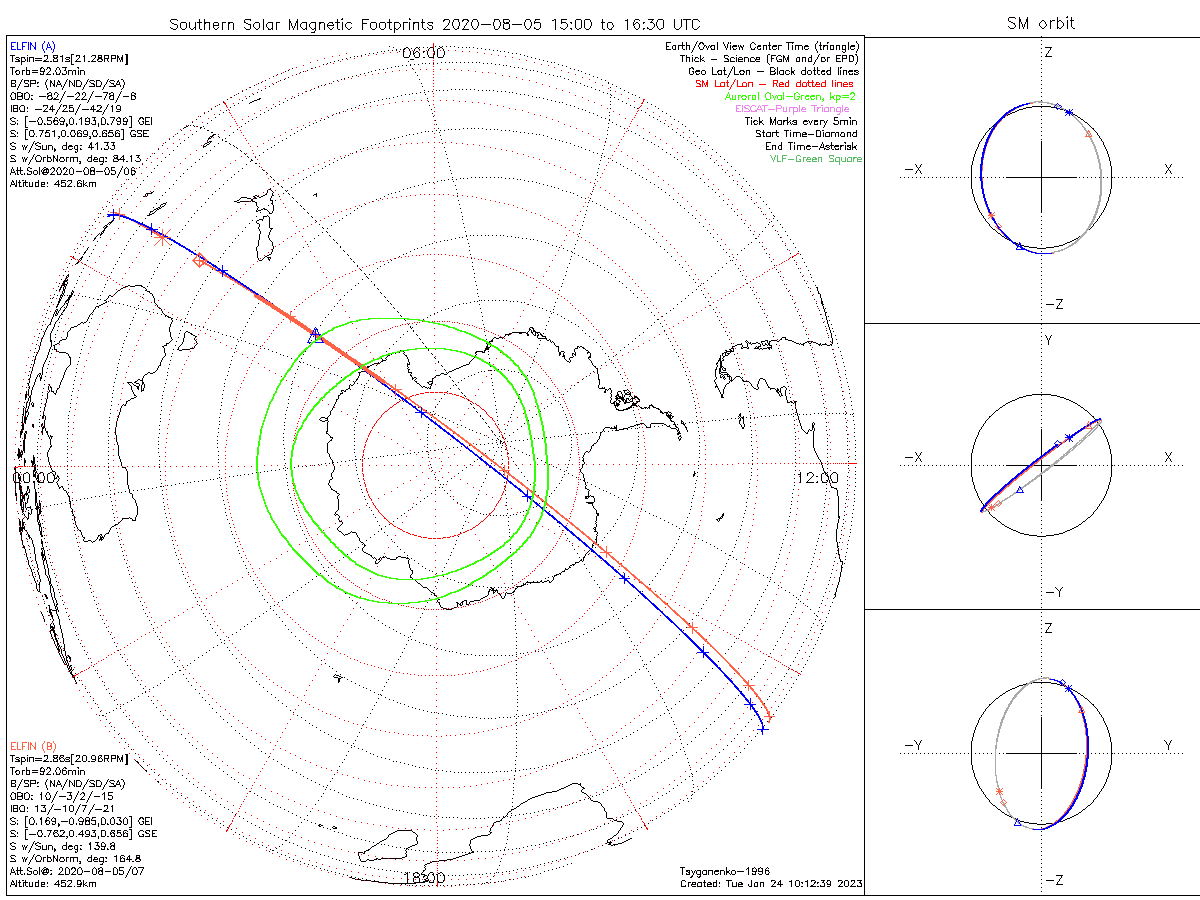Click 'Torb=92.03min' value
This screenshot has width=1200, height=900.
point(47,72)
